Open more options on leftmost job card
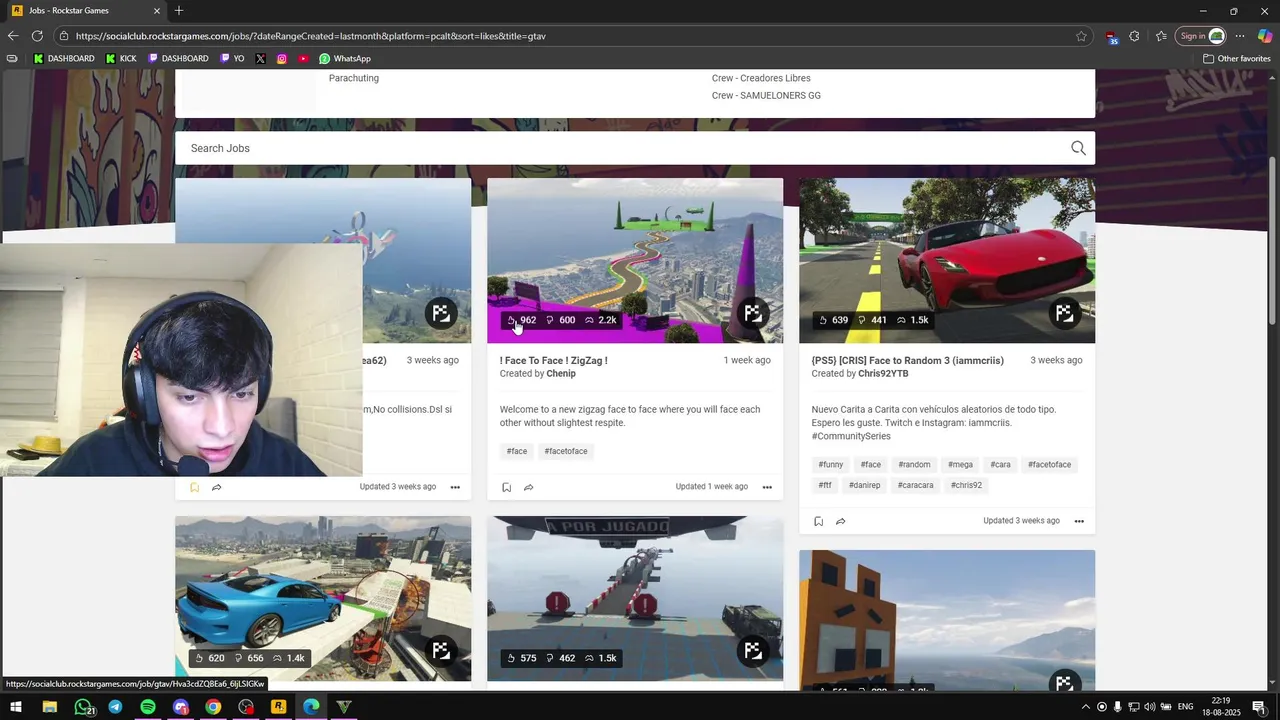Screen dimensions: 1280x720 pyautogui.click(x=455, y=487)
